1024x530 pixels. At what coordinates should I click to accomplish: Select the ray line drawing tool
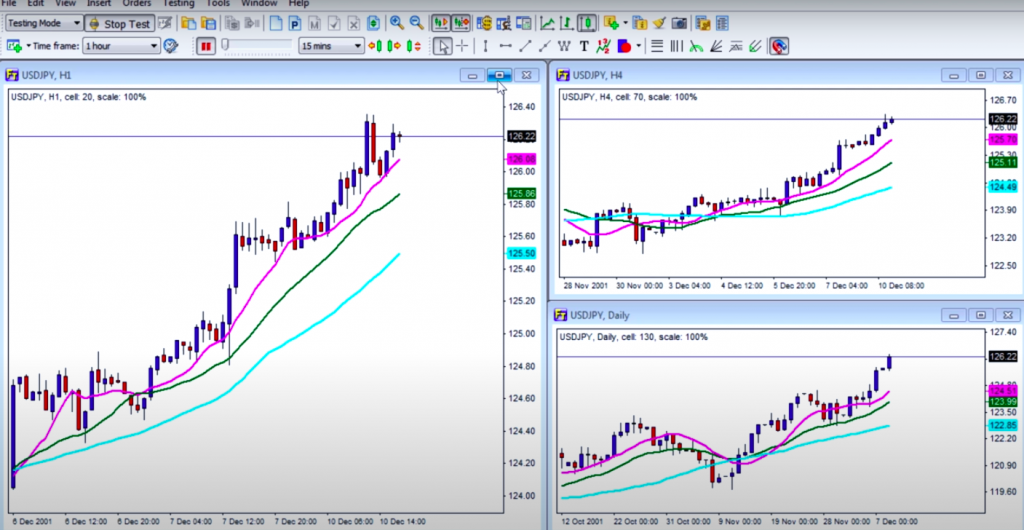point(545,46)
